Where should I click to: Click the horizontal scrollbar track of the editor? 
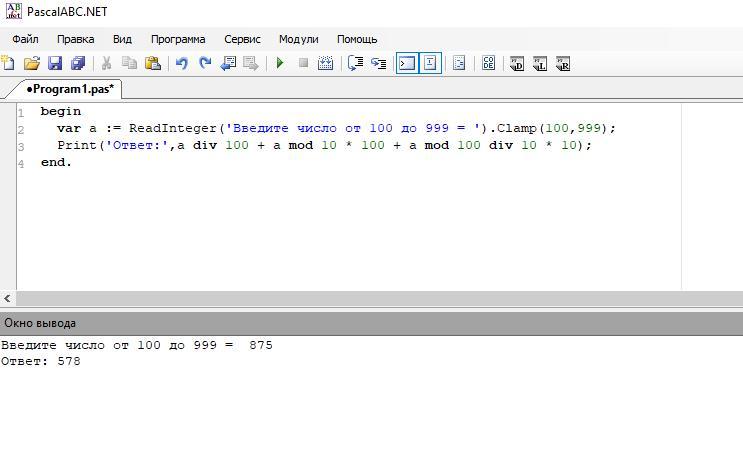(x=379, y=299)
